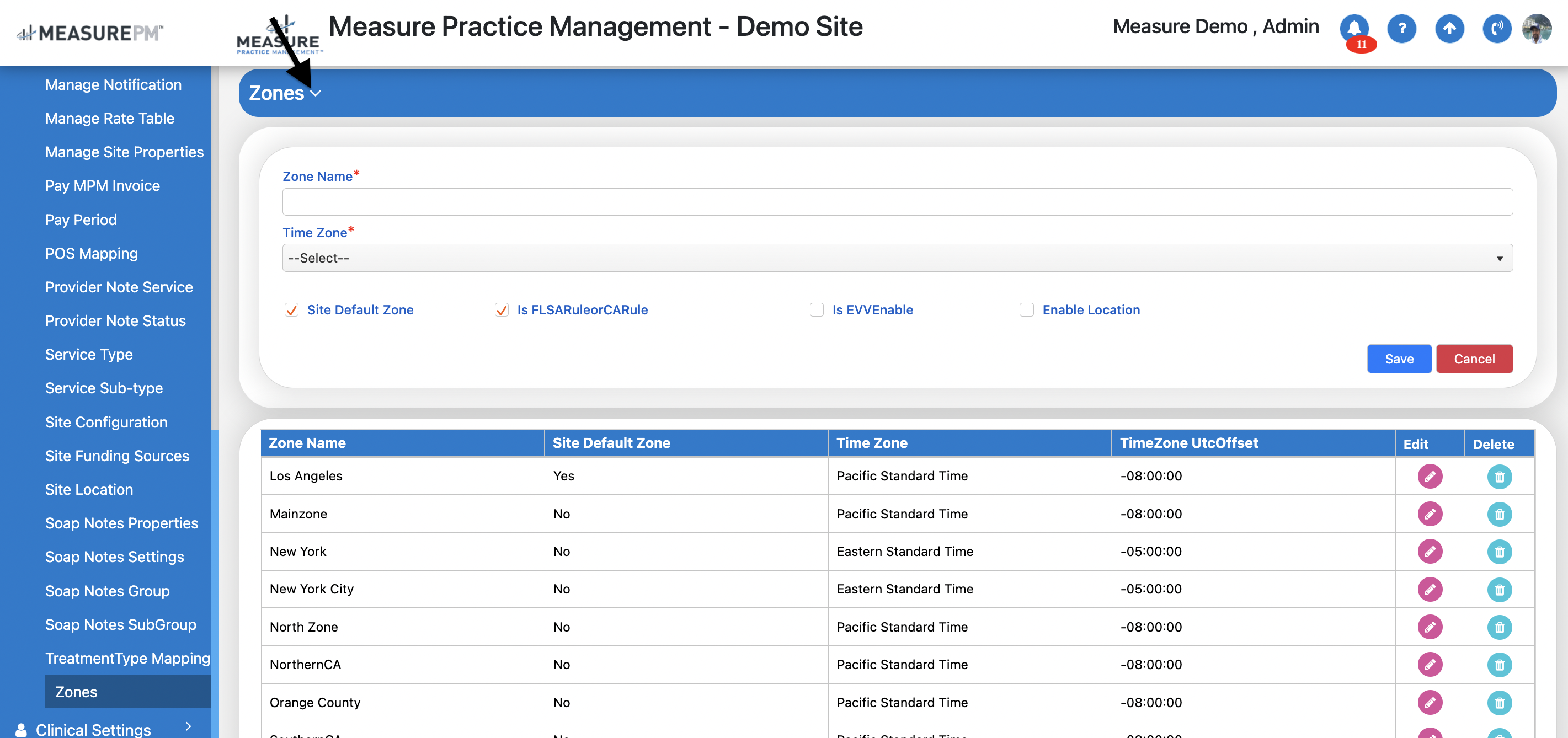Image resolution: width=1568 pixels, height=738 pixels.
Task: Delete the Orange County zone
Action: point(1498,703)
